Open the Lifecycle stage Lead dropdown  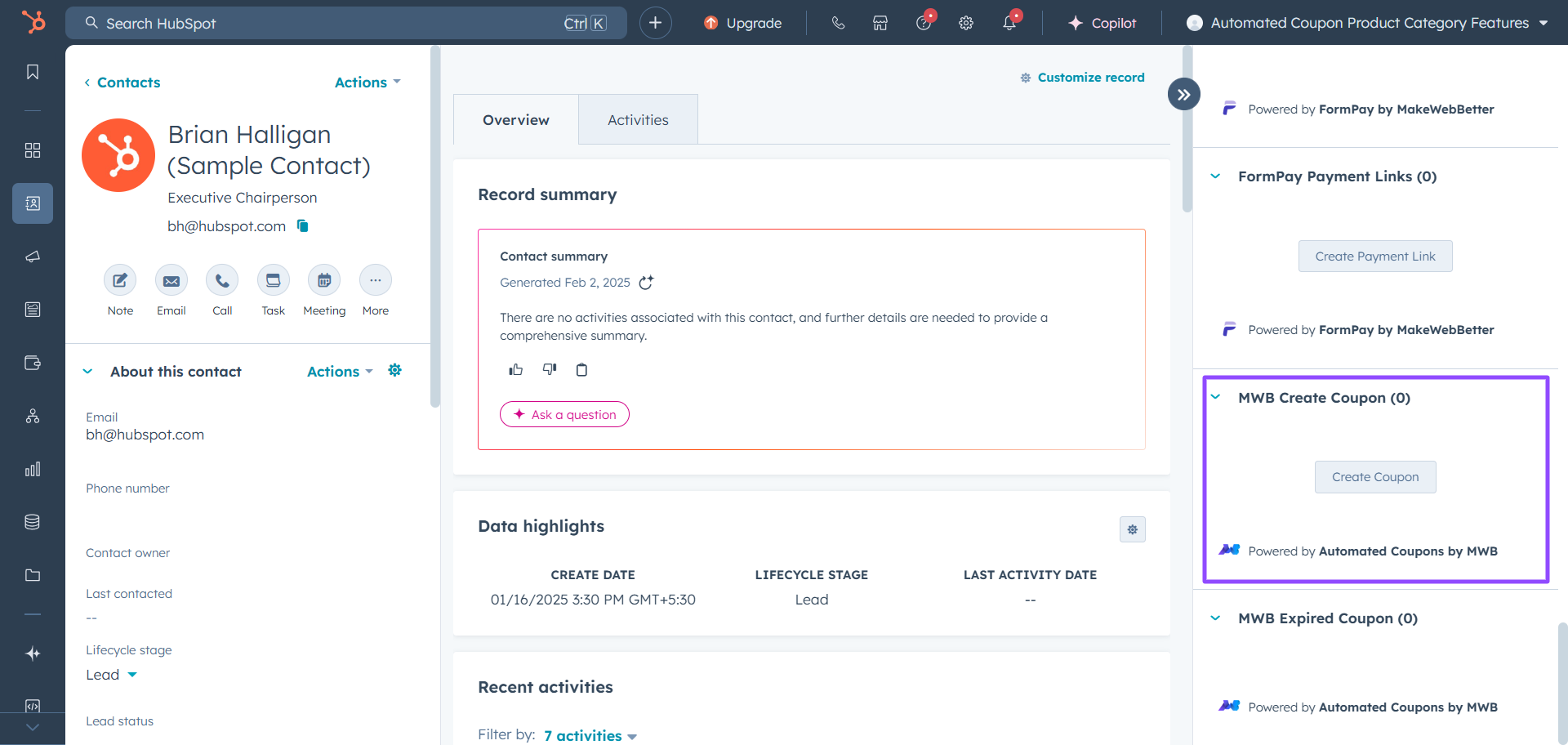pos(111,675)
